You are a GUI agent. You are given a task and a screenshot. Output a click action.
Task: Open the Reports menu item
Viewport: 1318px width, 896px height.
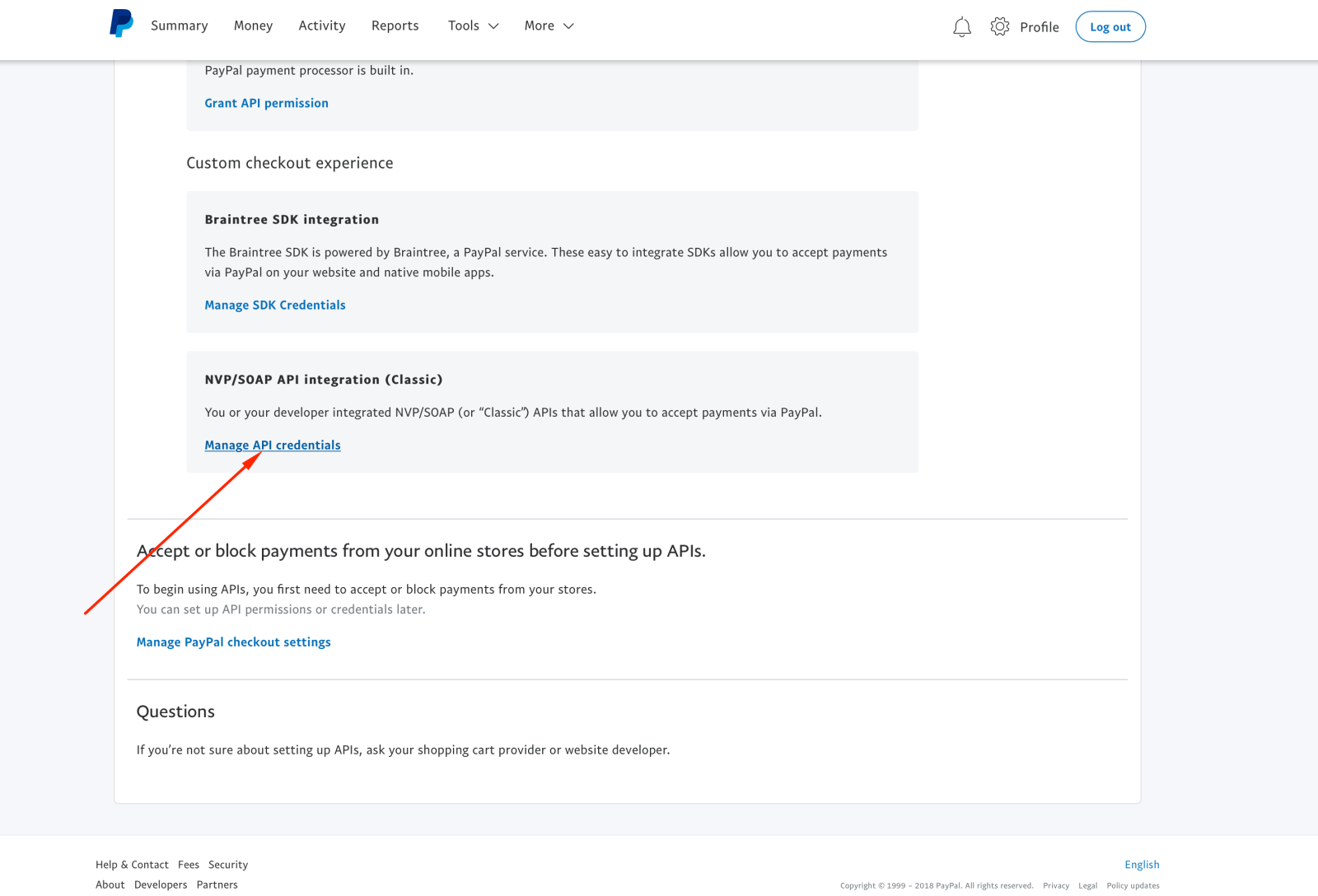click(x=395, y=26)
